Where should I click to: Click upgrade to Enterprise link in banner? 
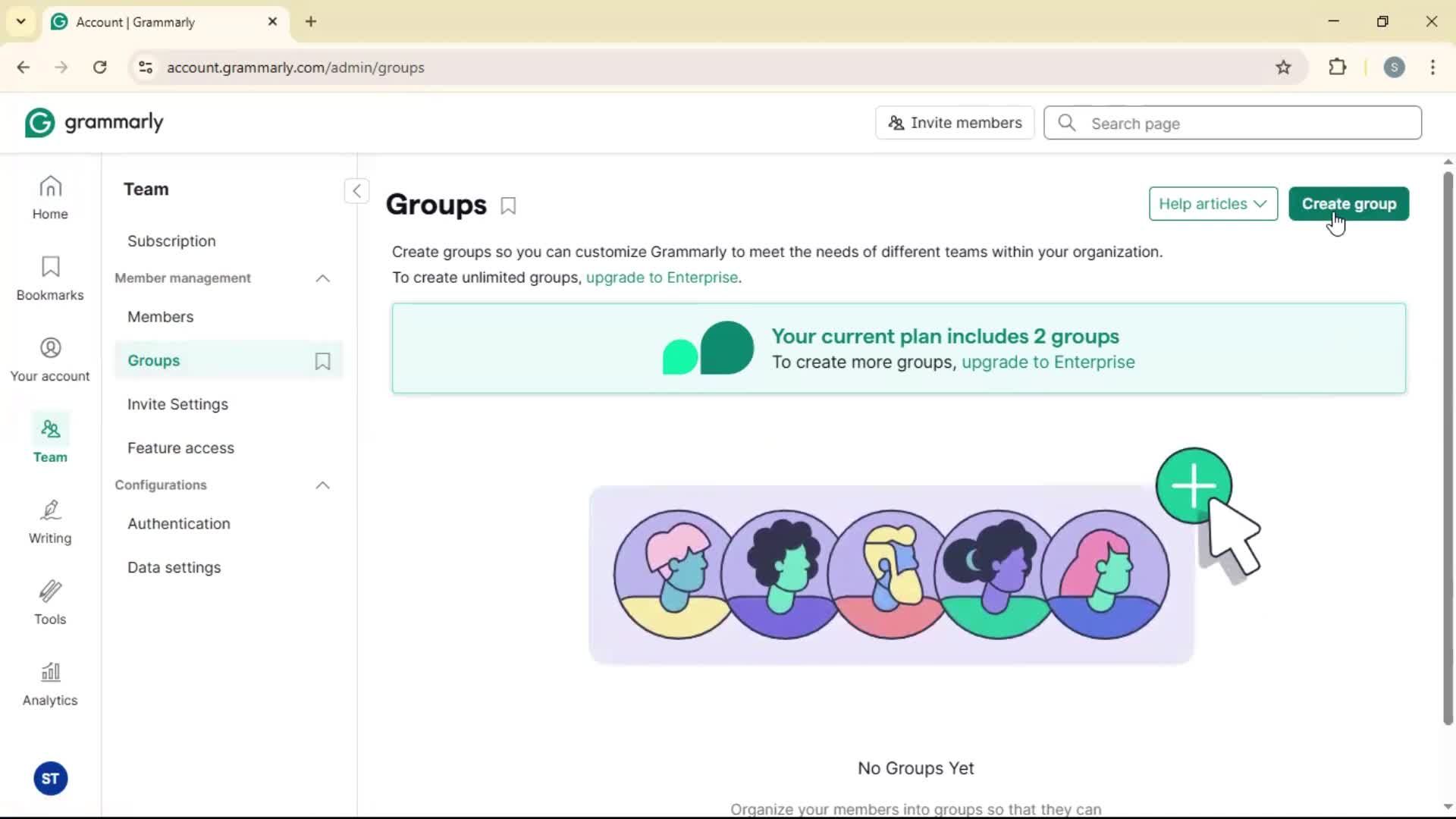[1048, 362]
